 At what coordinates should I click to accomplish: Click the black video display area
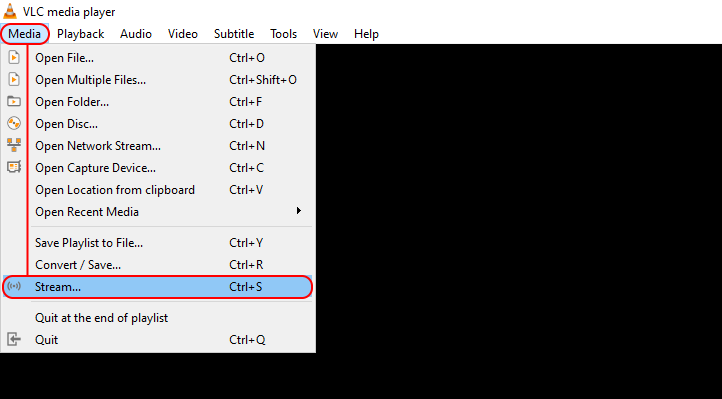[x=518, y=221]
